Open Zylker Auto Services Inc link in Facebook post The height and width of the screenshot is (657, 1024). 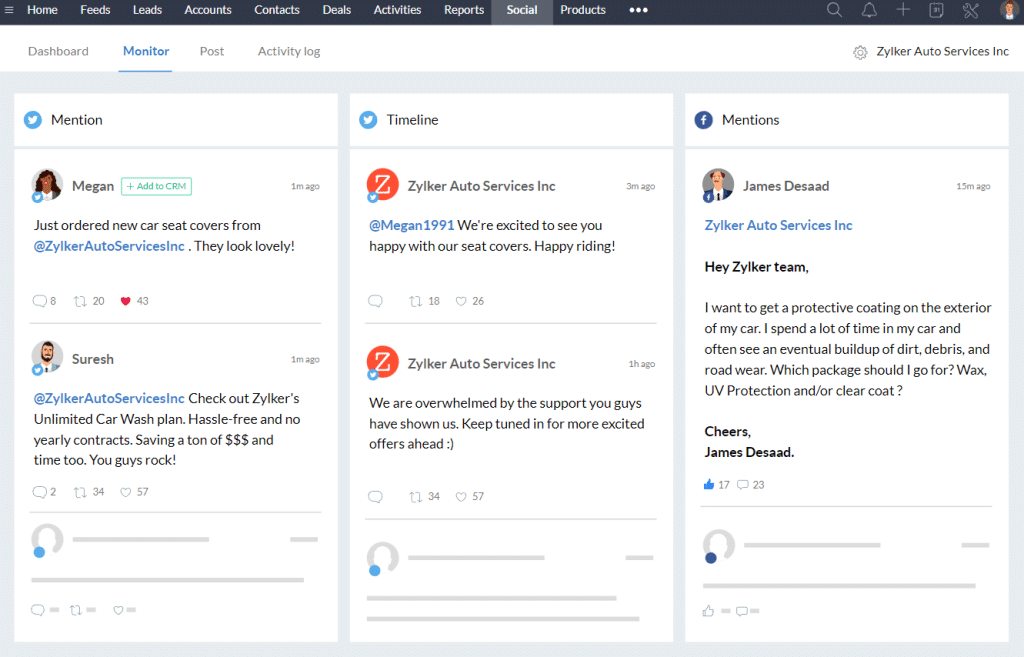(778, 225)
